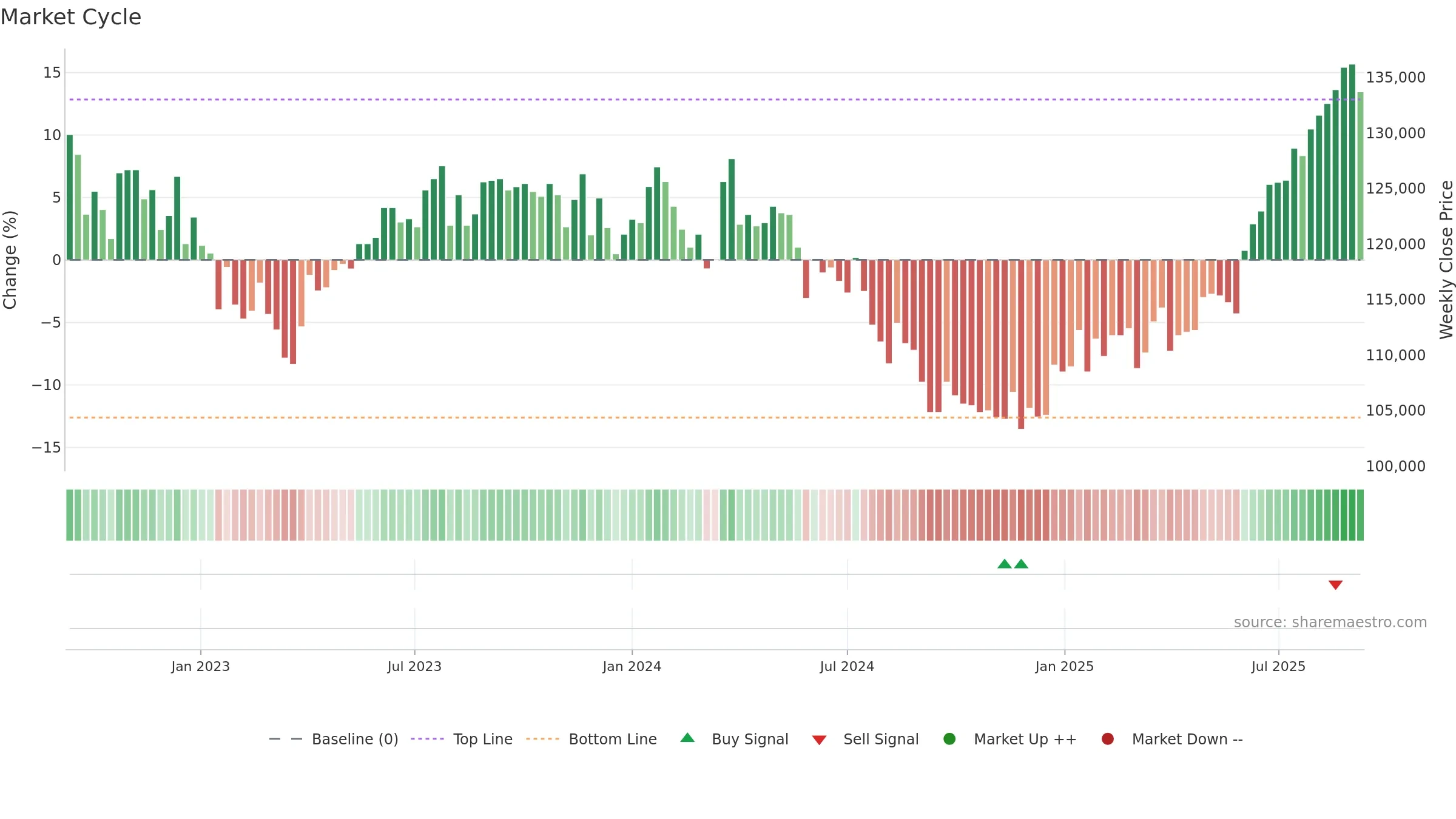Click the Jul 2024 axis label
The height and width of the screenshot is (819, 1456).
point(847,667)
